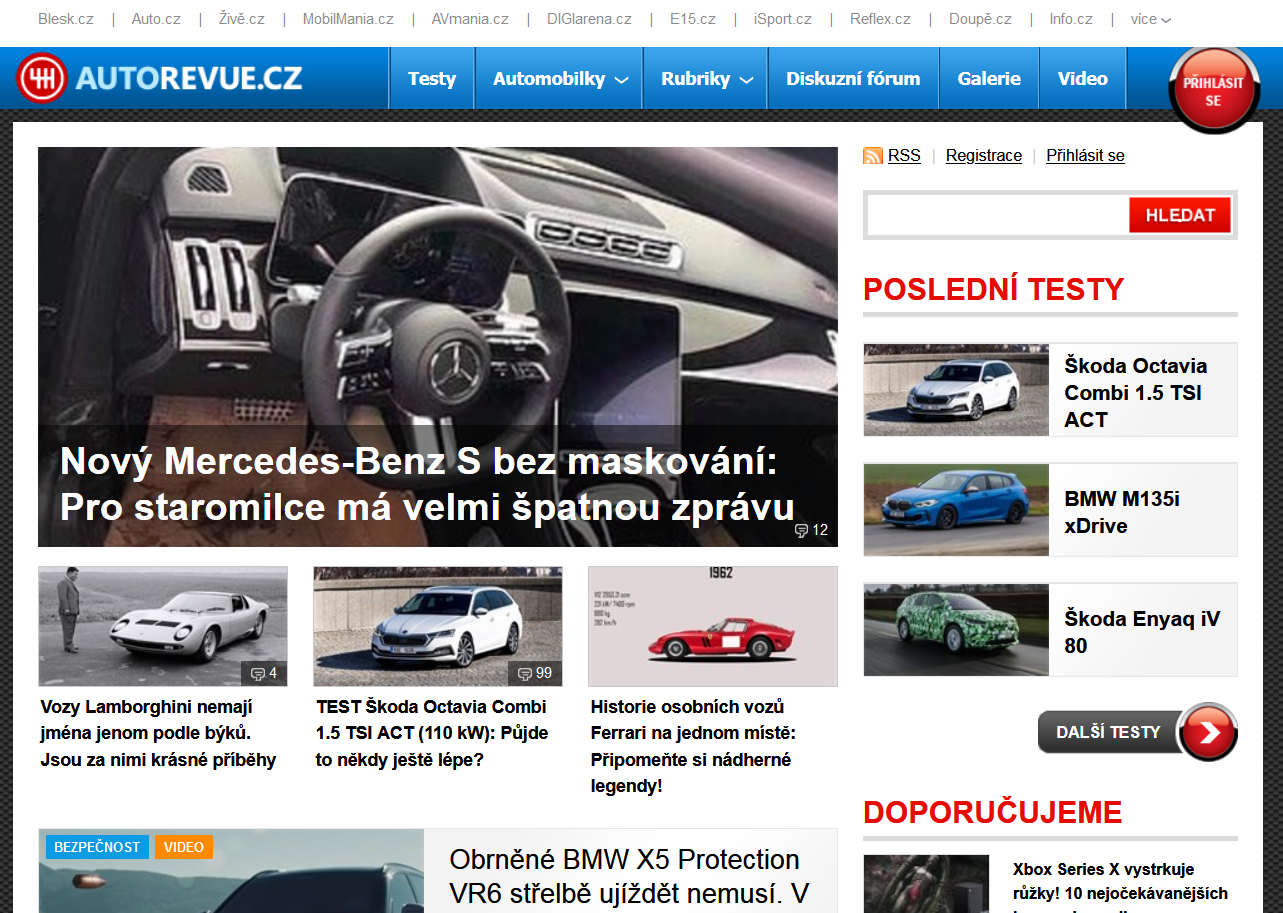Screen dimensions: 1283x913
Task: Click the POSLEDNÍ TESTY heading
Action: coord(994,290)
